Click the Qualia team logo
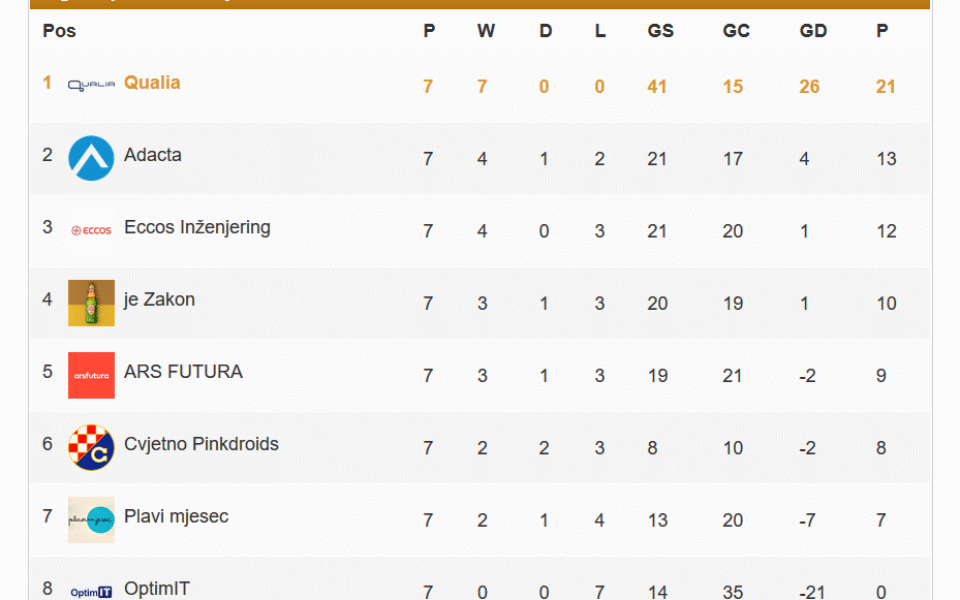Image resolution: width=960 pixels, height=600 pixels. click(x=91, y=85)
